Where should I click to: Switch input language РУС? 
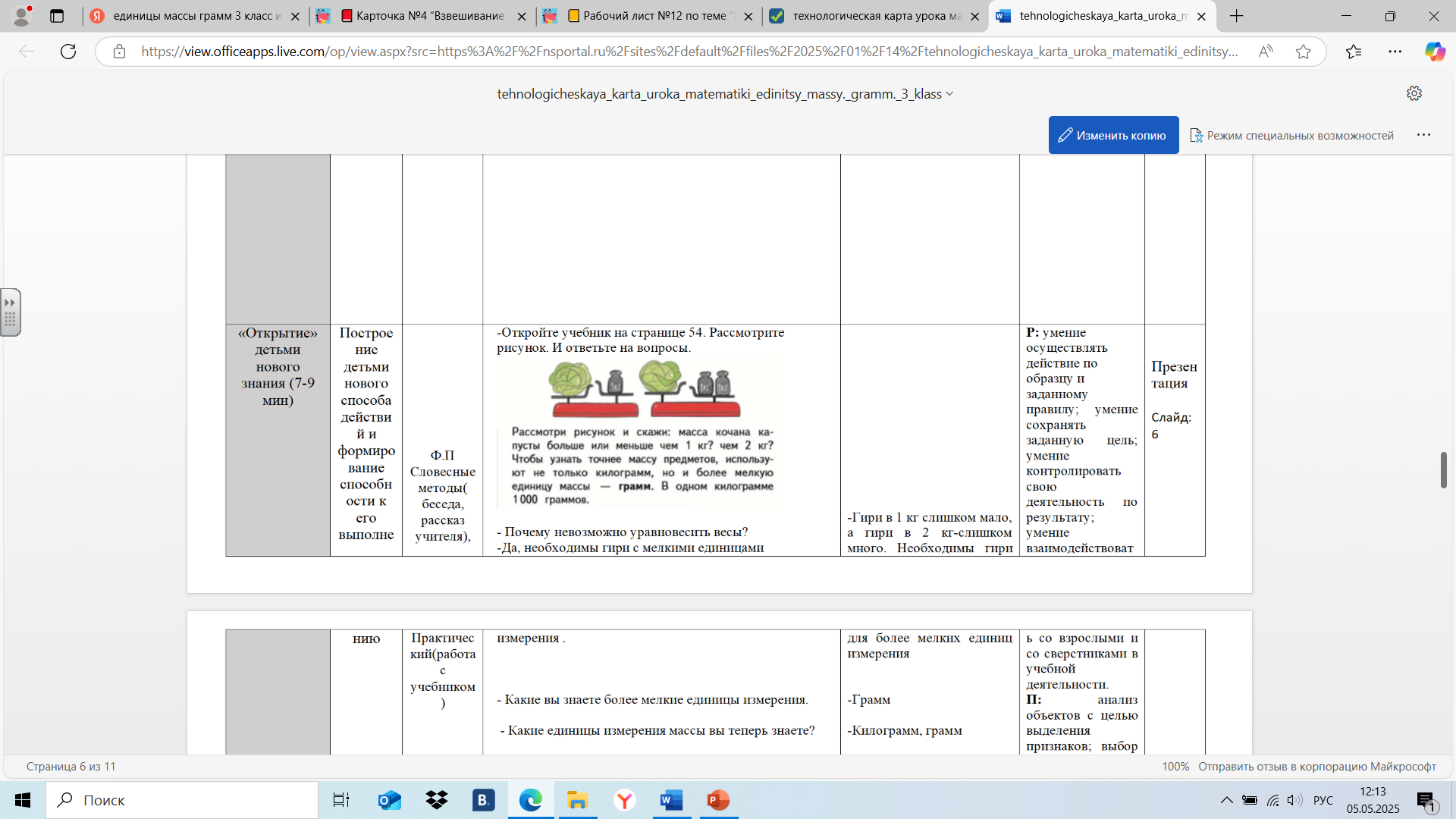(x=1323, y=800)
